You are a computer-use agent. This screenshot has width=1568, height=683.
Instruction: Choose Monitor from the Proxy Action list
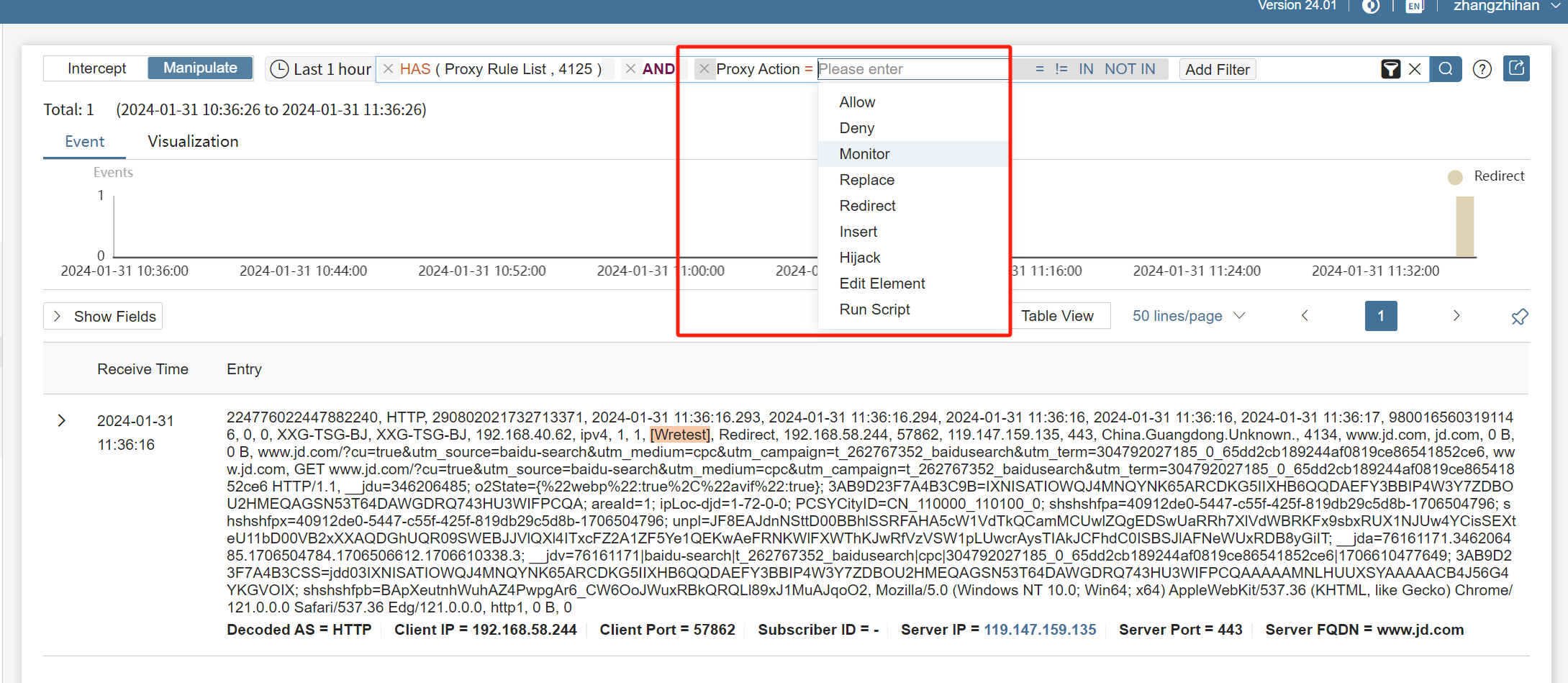864,154
